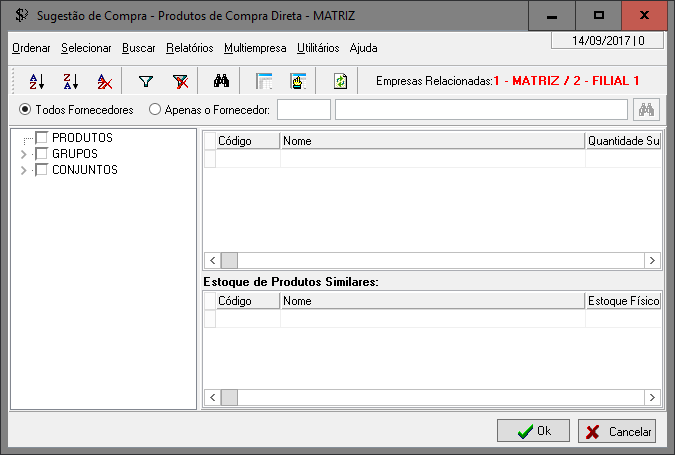Apply filter using the funnel icon
This screenshot has width=675, height=455.
coord(146,82)
